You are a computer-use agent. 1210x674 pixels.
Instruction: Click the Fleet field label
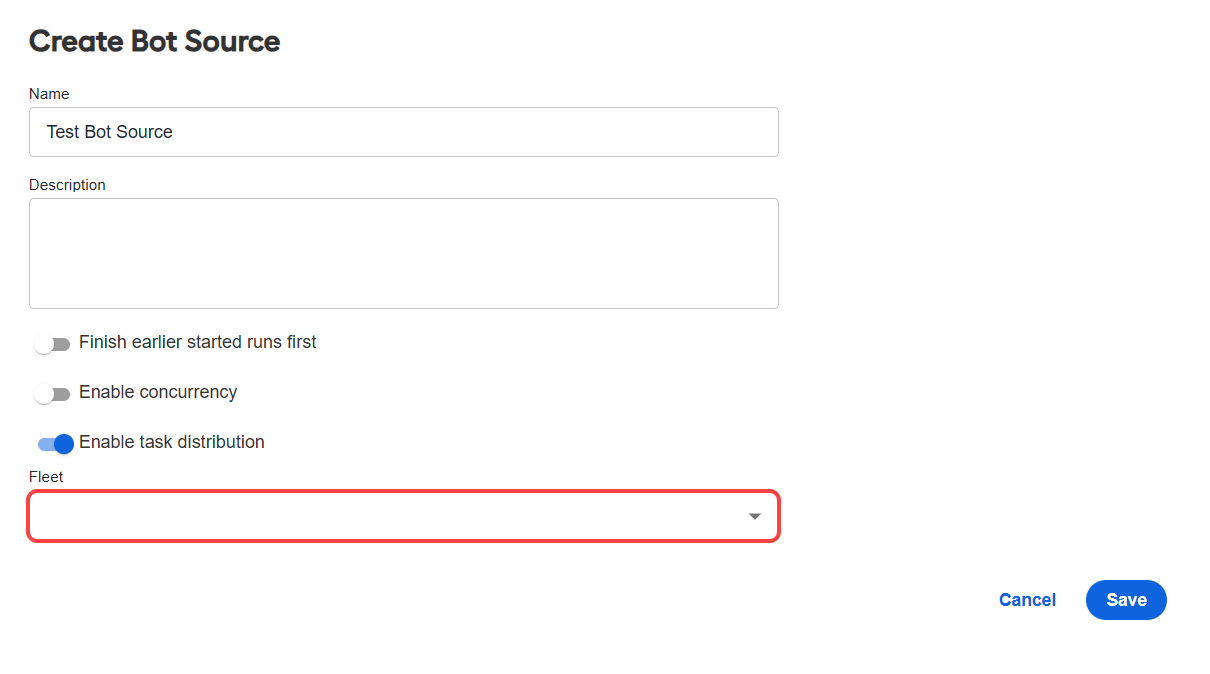tap(46, 477)
